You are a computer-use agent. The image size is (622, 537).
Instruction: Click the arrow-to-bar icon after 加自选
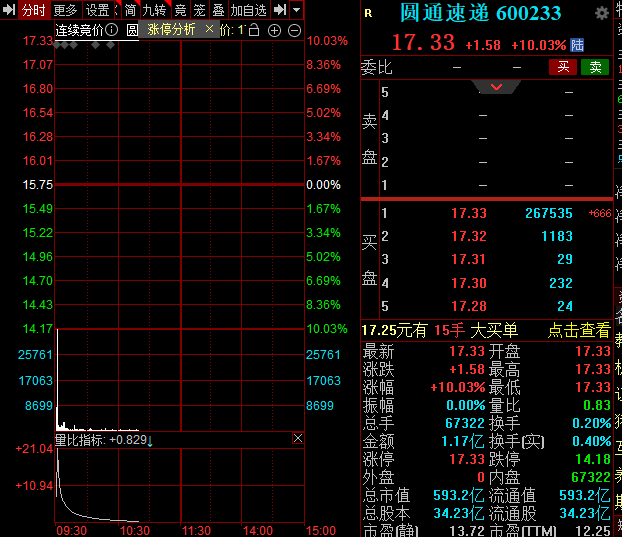[x=280, y=10]
